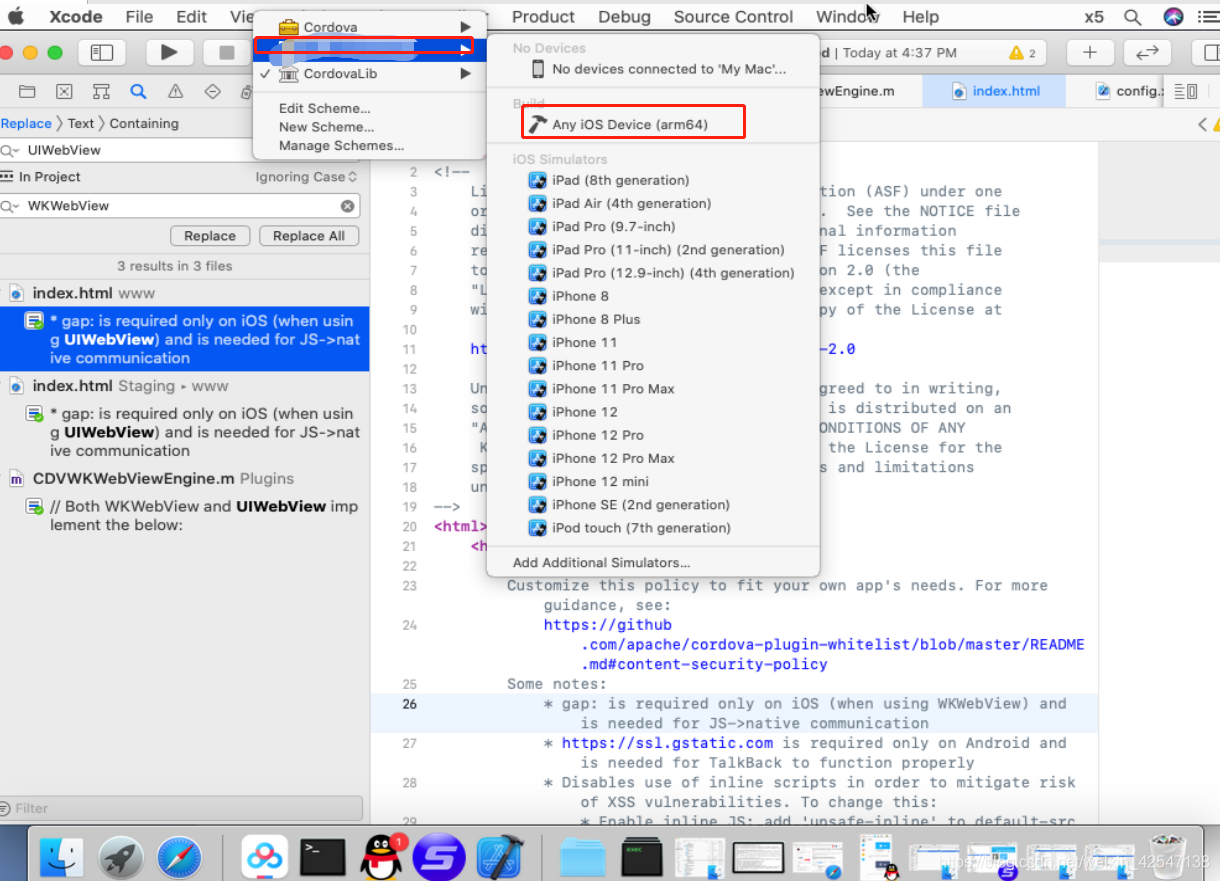The image size is (1220, 881).
Task: Open the blue folder in Dock
Action: coord(583,856)
